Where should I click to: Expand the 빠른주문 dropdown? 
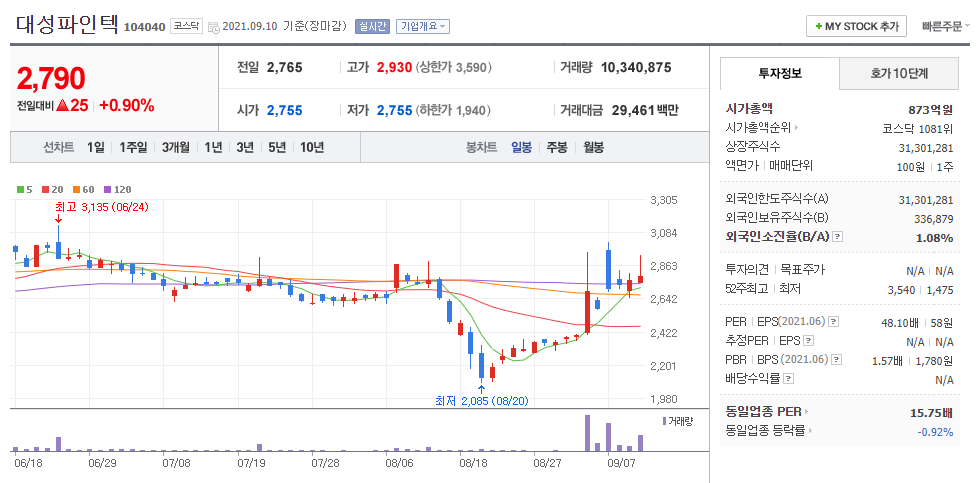click(946, 26)
